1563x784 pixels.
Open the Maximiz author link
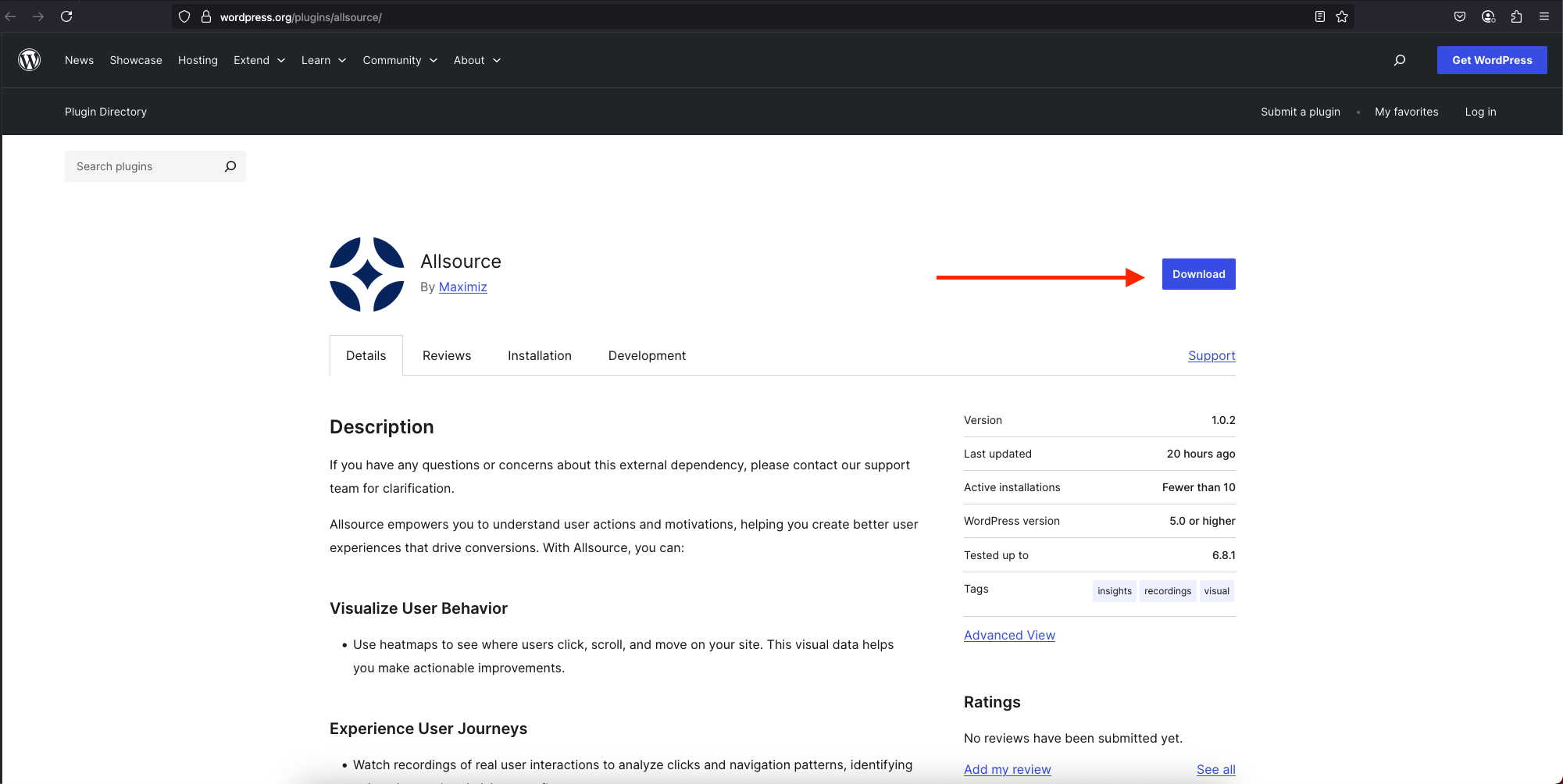(463, 287)
